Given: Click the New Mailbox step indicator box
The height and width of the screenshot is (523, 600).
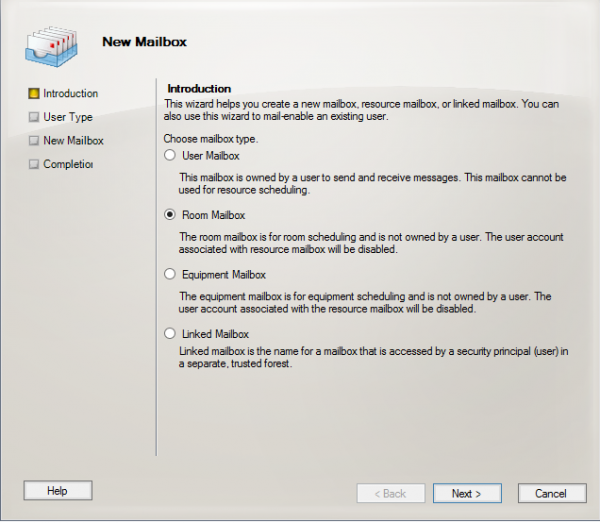Looking at the screenshot, I should coord(34,141).
